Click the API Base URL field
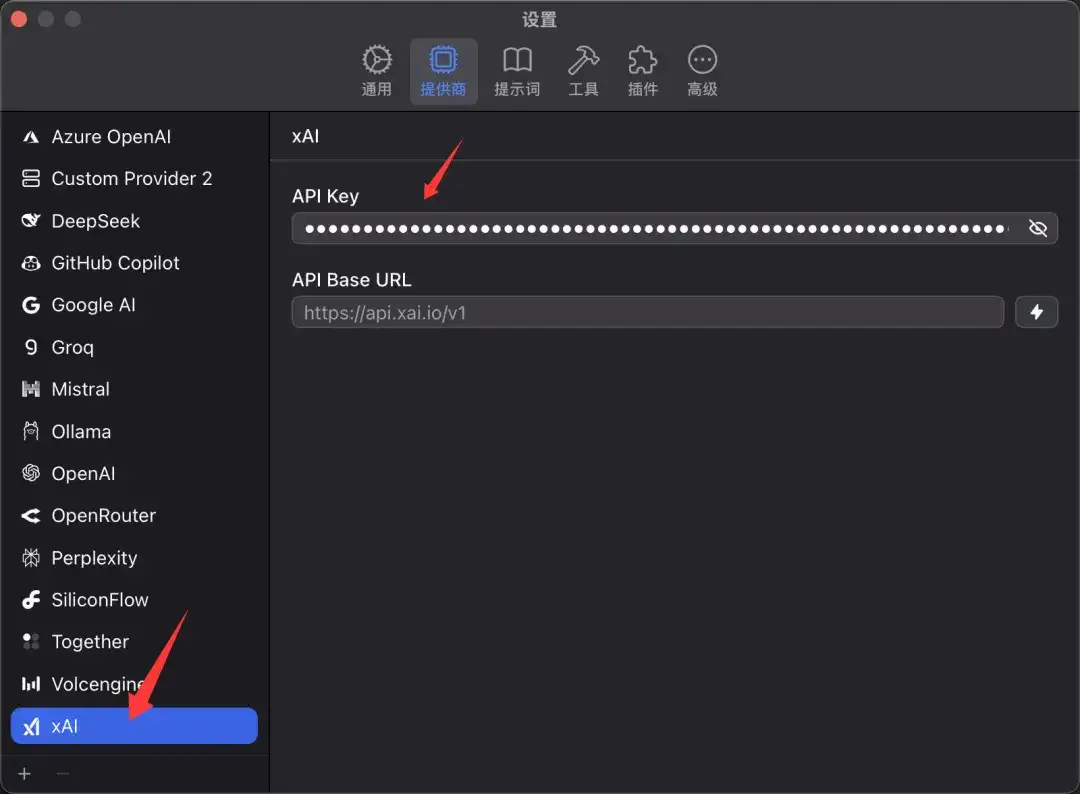The width and height of the screenshot is (1080, 794). 647,313
